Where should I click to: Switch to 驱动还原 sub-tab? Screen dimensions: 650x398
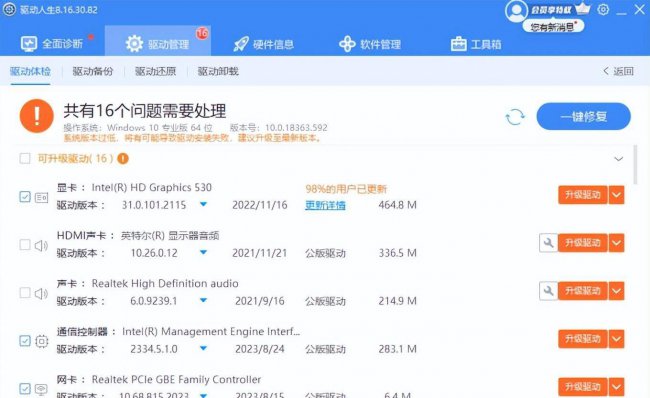click(x=155, y=71)
